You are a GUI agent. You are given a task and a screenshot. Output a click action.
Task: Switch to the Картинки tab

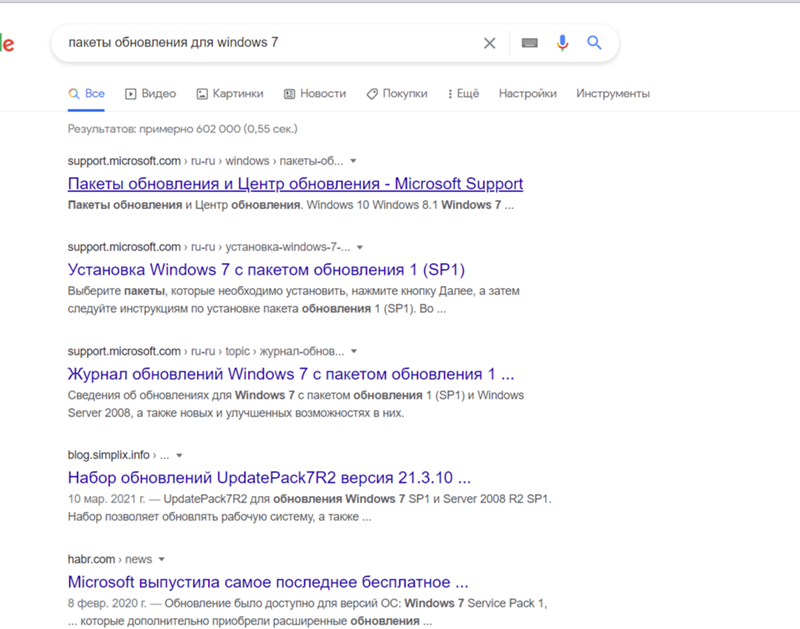coord(230,94)
